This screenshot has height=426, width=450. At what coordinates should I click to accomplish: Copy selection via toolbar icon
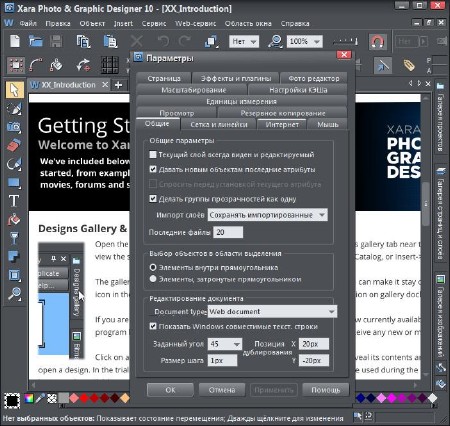[83, 41]
